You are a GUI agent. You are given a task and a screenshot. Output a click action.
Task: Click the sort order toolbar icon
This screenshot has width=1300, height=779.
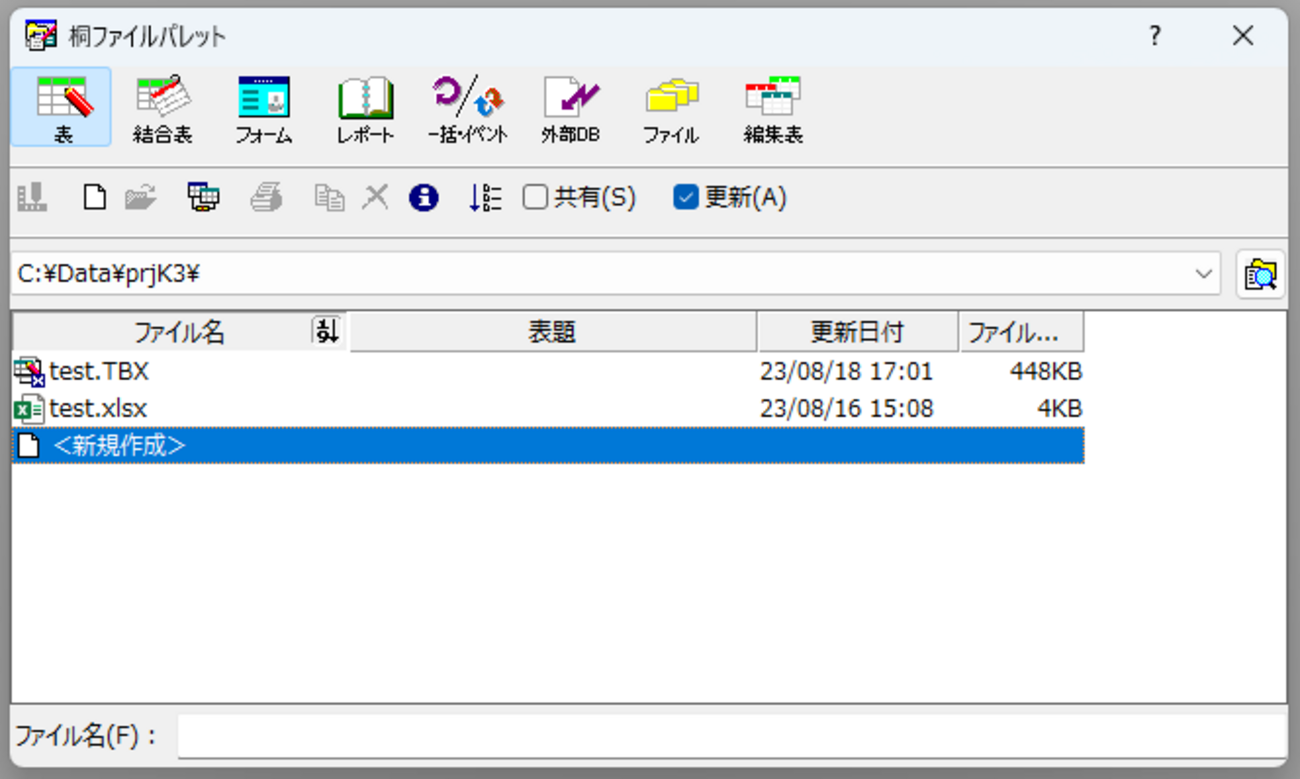[485, 198]
